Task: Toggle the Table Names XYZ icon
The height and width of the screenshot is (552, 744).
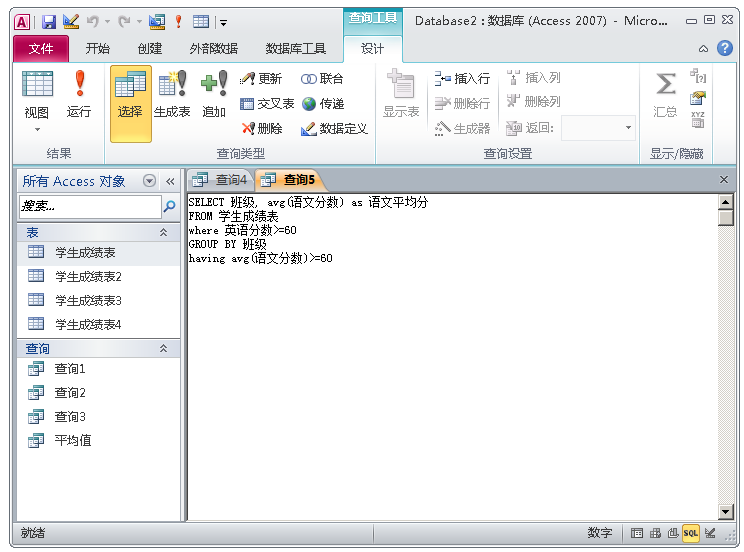Action: 698,120
